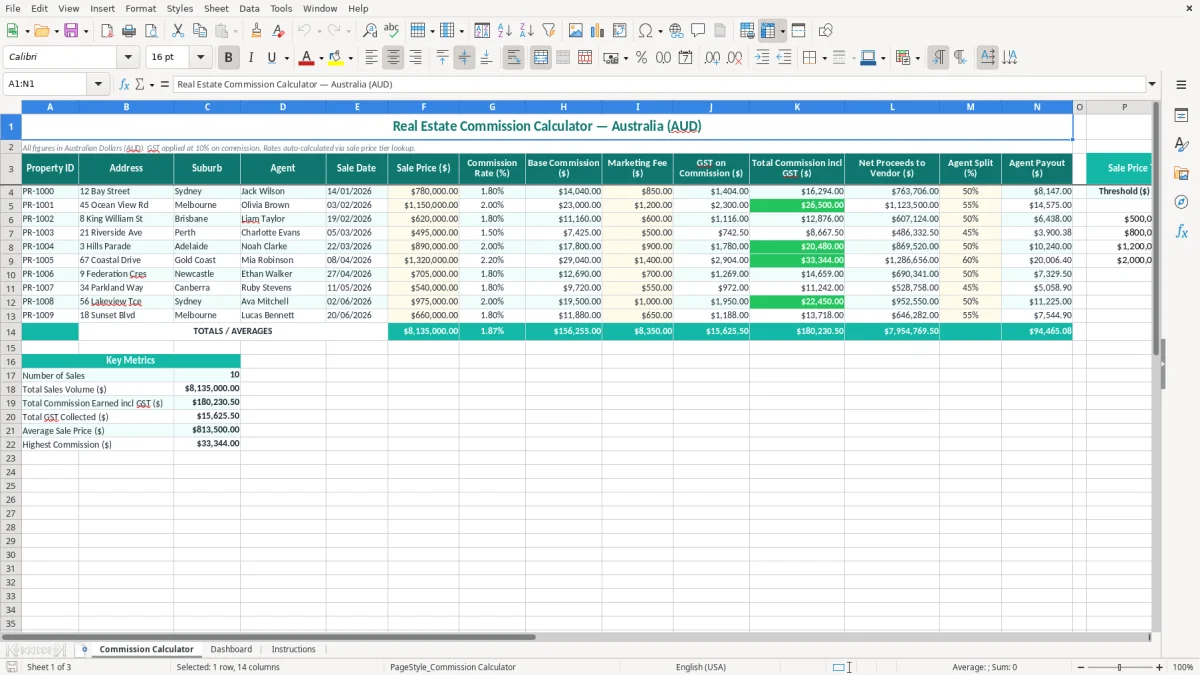
Task: Run the spelling check
Action: (392, 31)
